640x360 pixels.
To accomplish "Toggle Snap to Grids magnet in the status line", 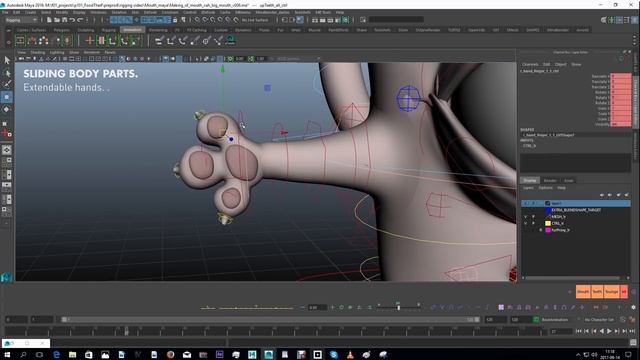I will (197, 20).
